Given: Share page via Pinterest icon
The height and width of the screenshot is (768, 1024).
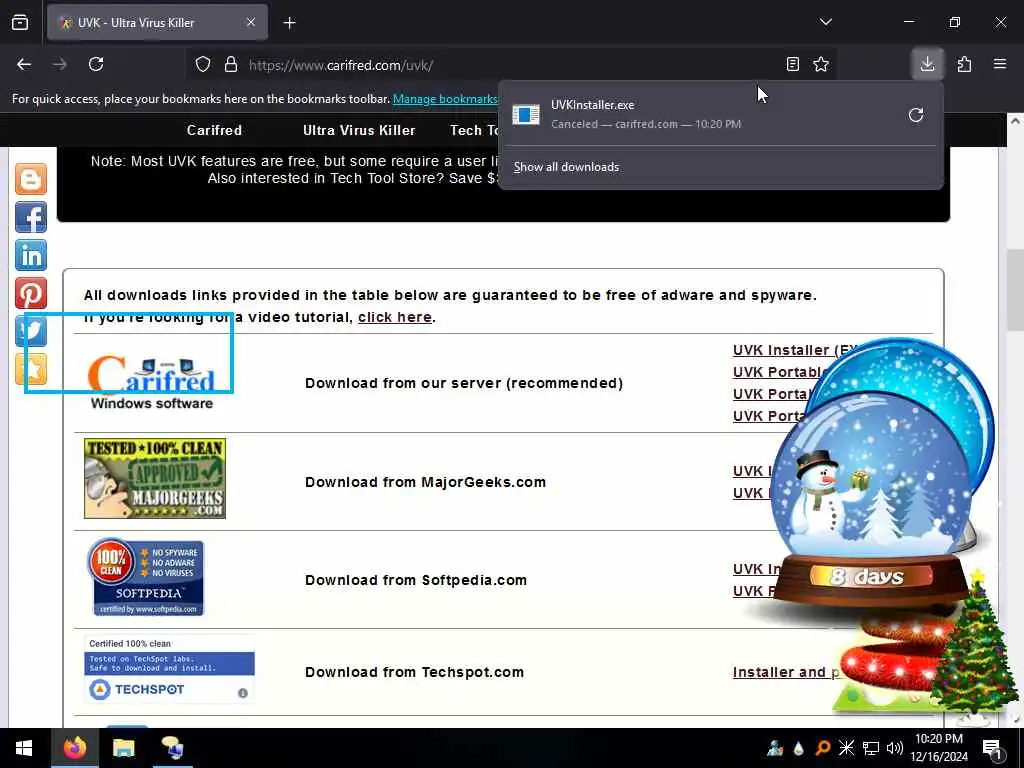Looking at the screenshot, I should (31, 293).
